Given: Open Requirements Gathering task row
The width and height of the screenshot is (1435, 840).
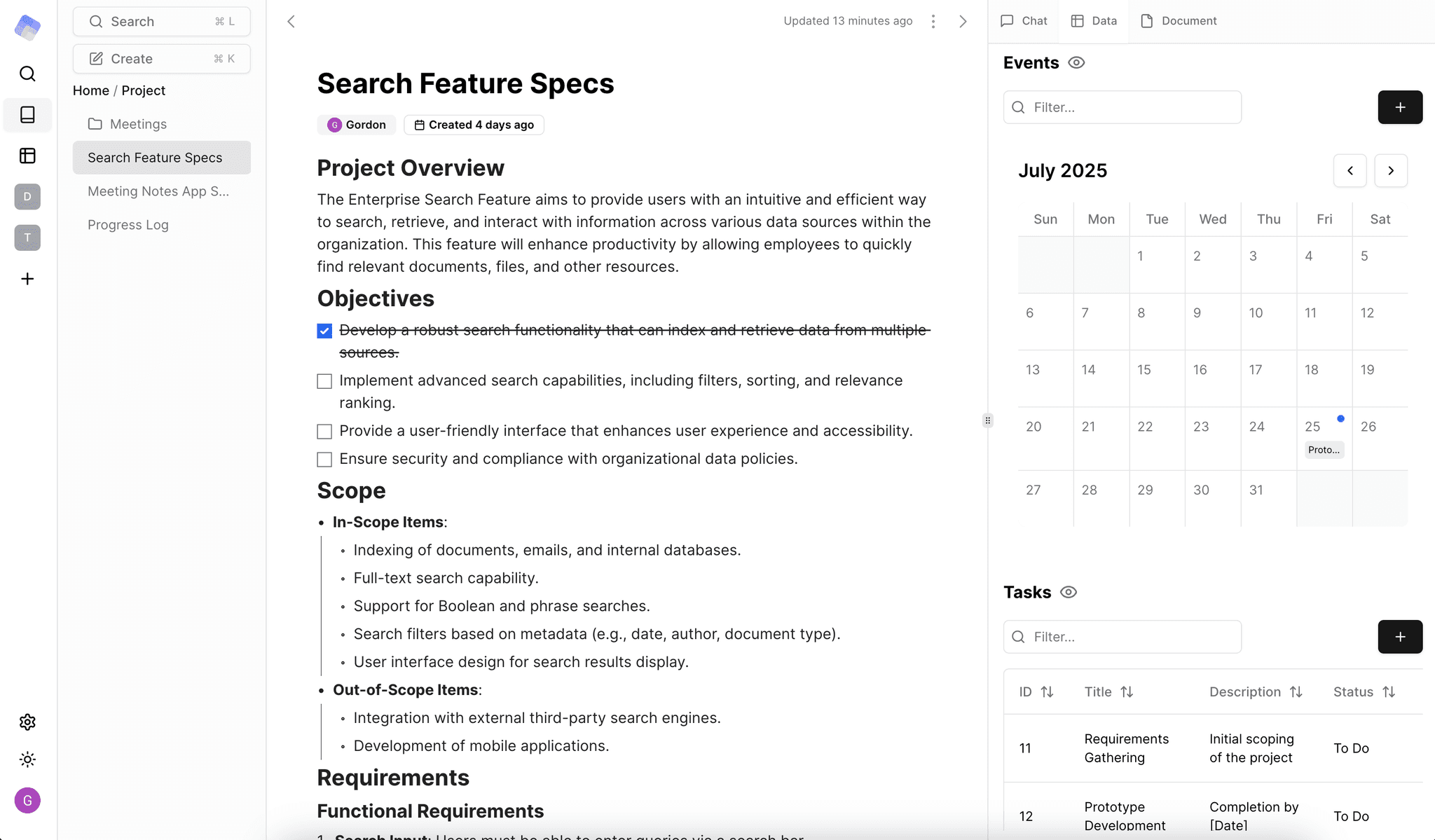Looking at the screenshot, I should pyautogui.click(x=1213, y=748).
